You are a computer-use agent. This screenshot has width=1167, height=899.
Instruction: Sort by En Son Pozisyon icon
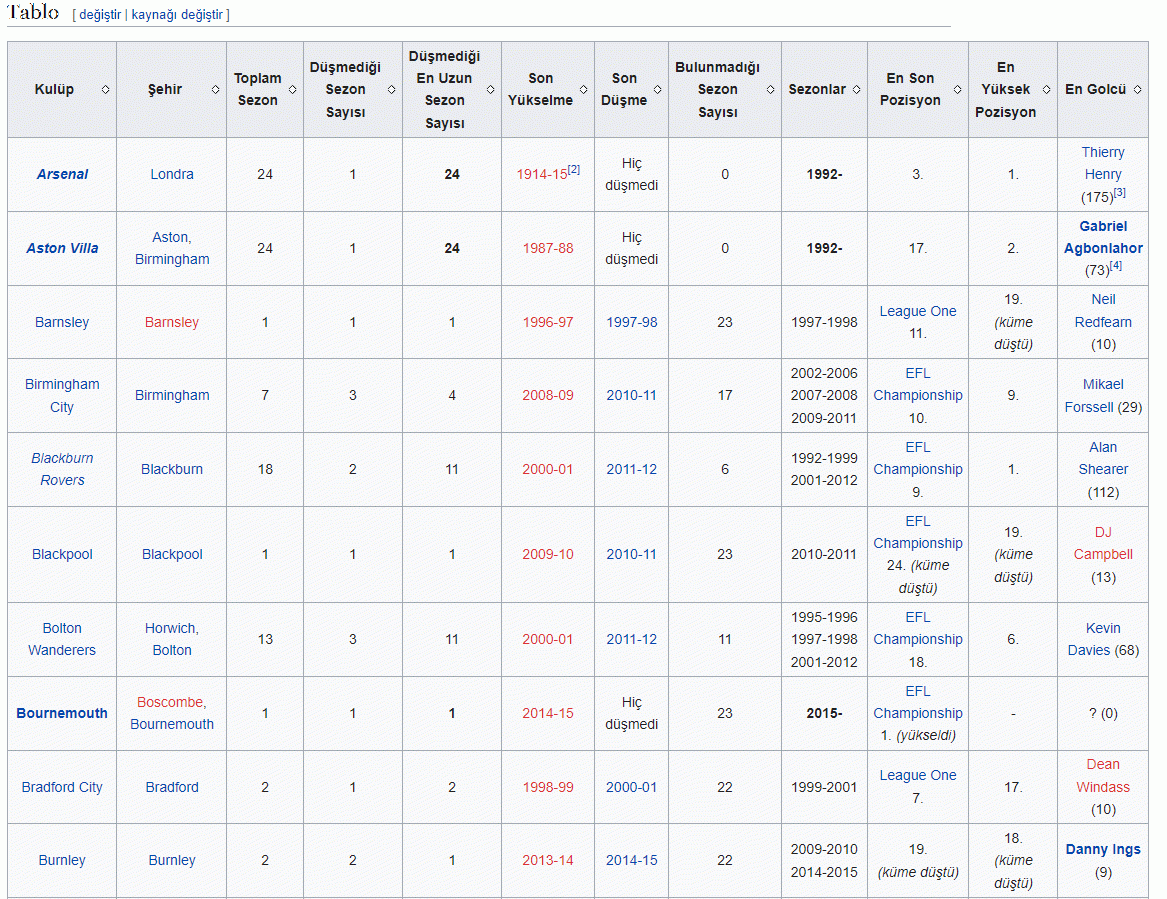click(x=957, y=90)
